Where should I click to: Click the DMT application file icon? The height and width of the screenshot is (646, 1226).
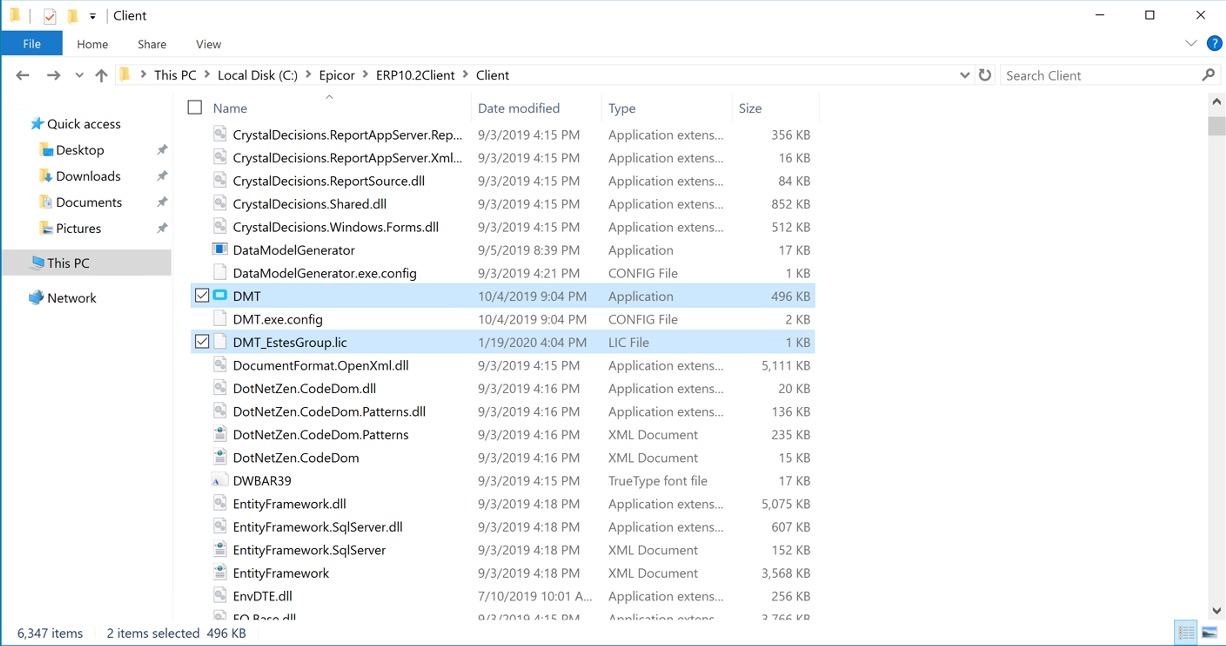[220, 296]
